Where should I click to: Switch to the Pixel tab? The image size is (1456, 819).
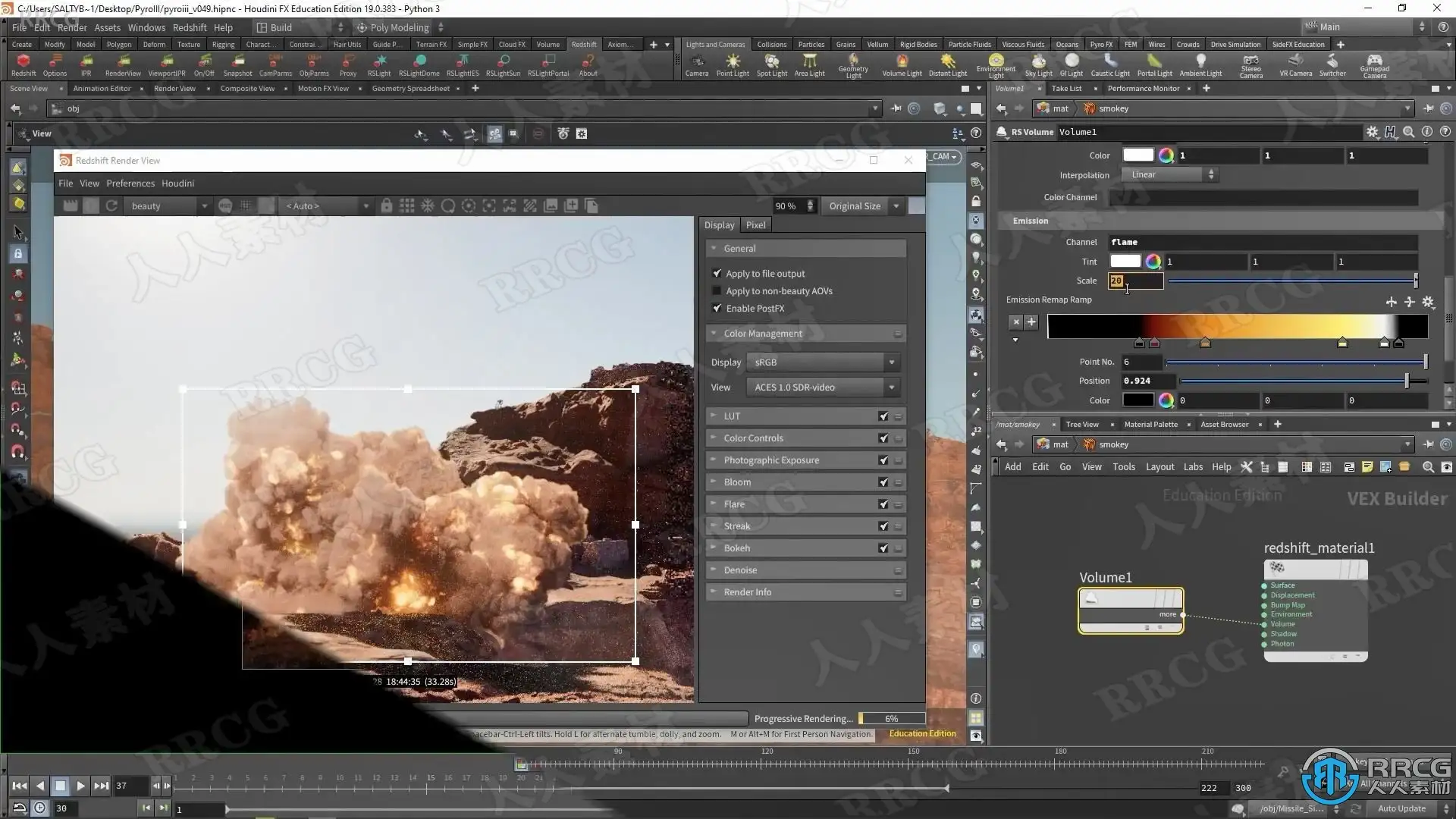[755, 225]
